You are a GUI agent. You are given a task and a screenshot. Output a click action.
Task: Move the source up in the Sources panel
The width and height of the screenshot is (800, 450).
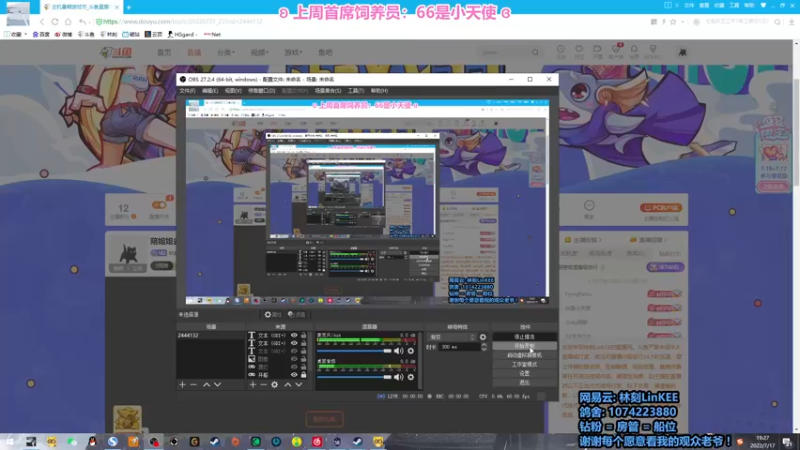click(288, 384)
